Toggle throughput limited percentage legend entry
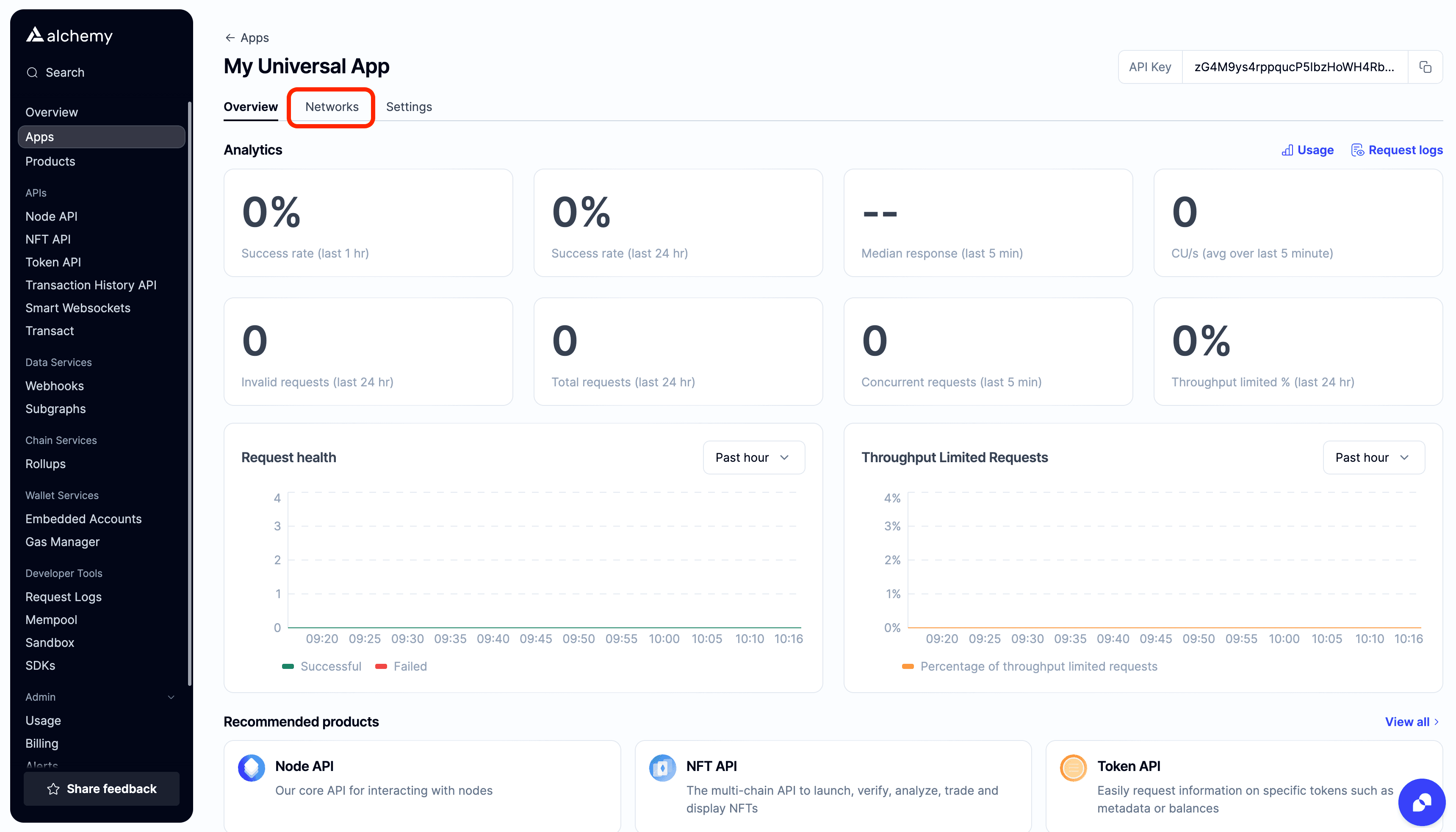The image size is (1456, 832). click(x=1029, y=666)
